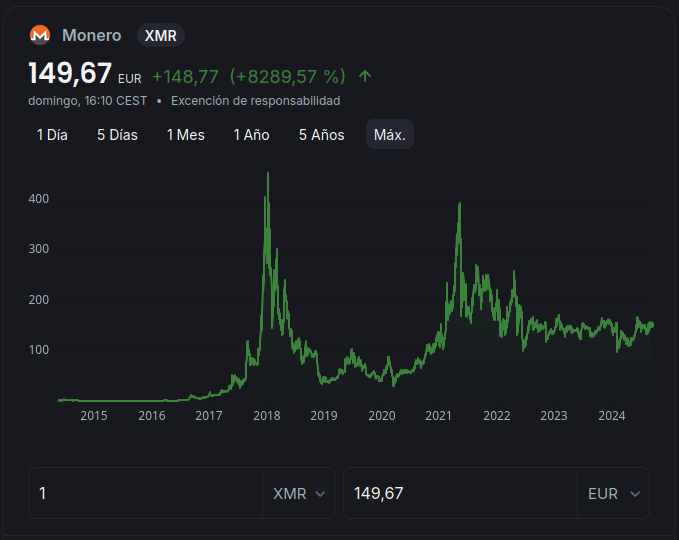This screenshot has width=679, height=540.
Task: Open the Excención de responsabilidad link
Action: (255, 101)
